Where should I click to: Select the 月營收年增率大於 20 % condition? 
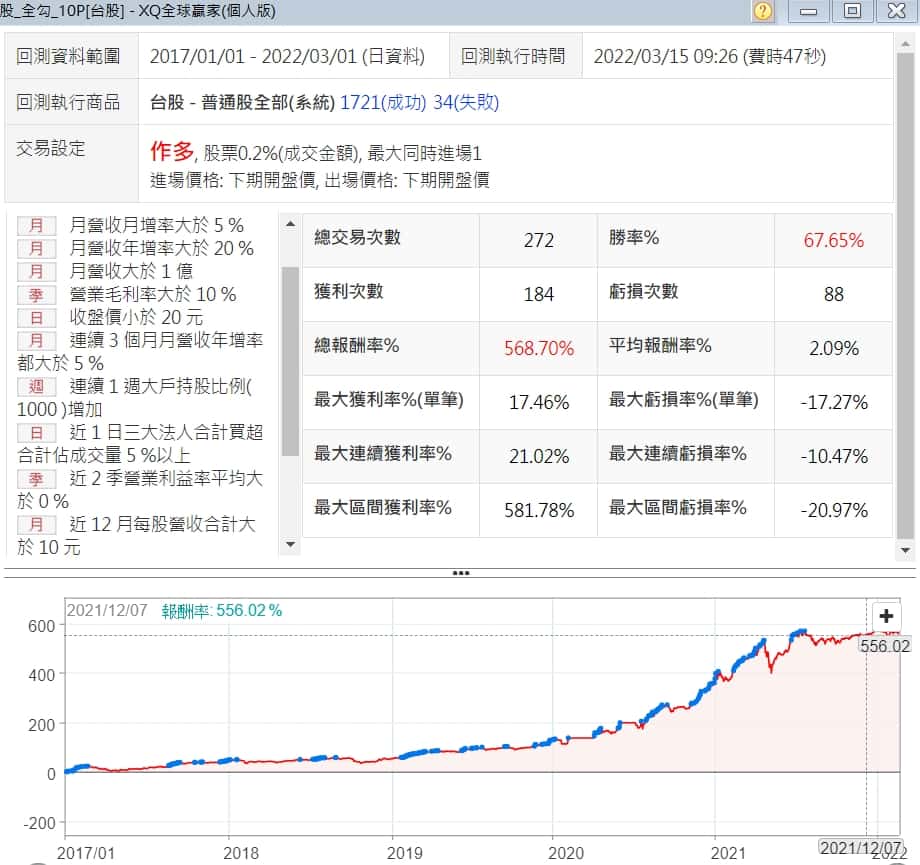[161, 248]
